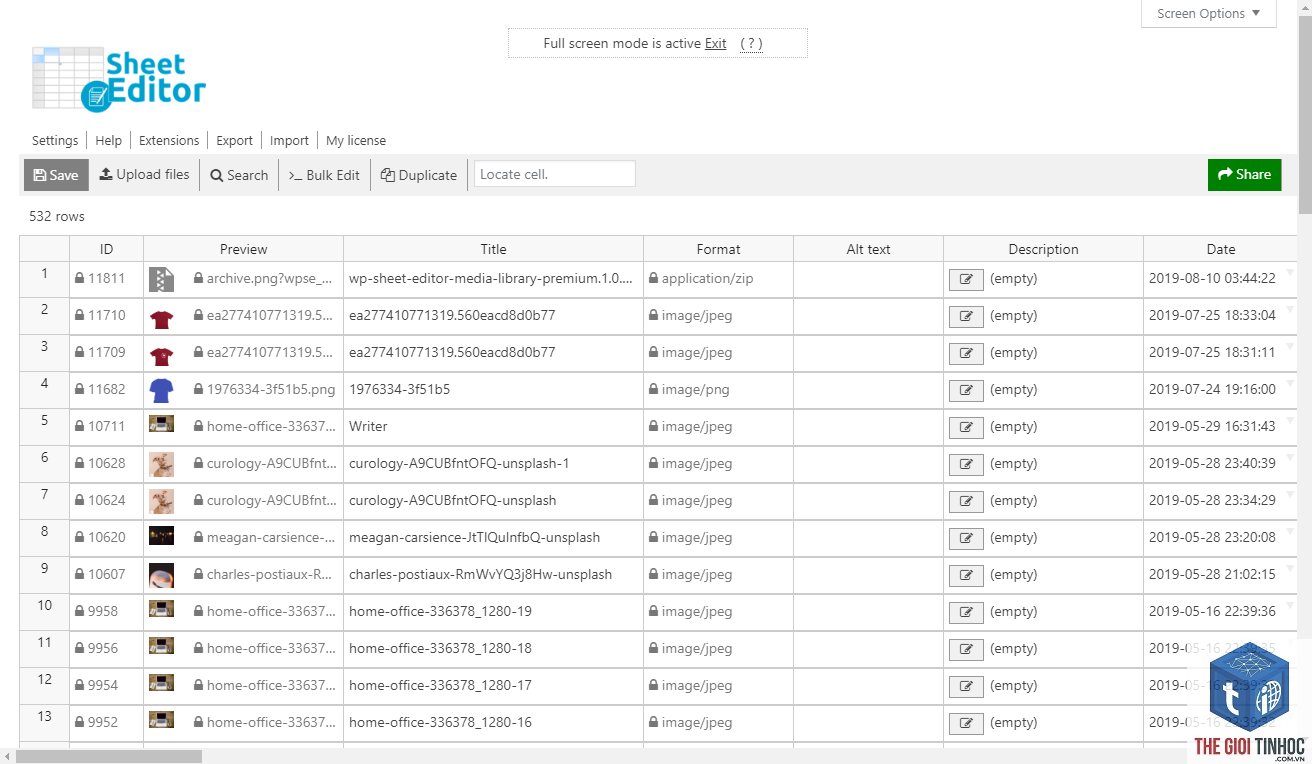Click the ( ? ) help link
The height and width of the screenshot is (764, 1312).
pyautogui.click(x=751, y=43)
